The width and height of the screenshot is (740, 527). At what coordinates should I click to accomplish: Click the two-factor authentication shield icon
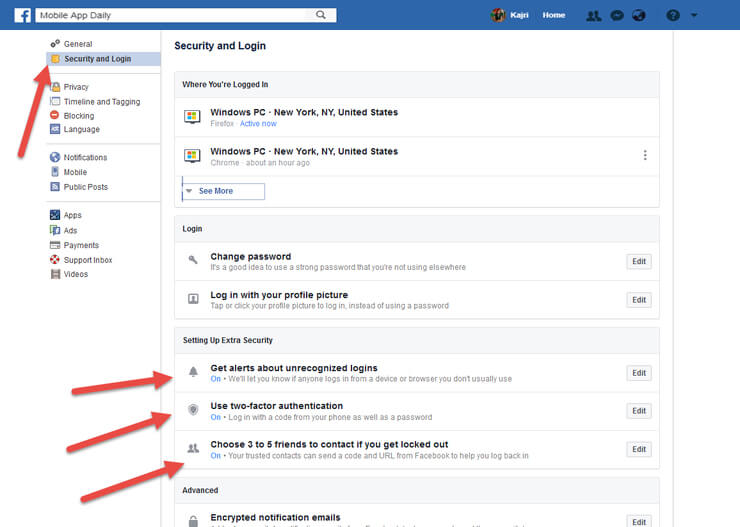pos(193,410)
